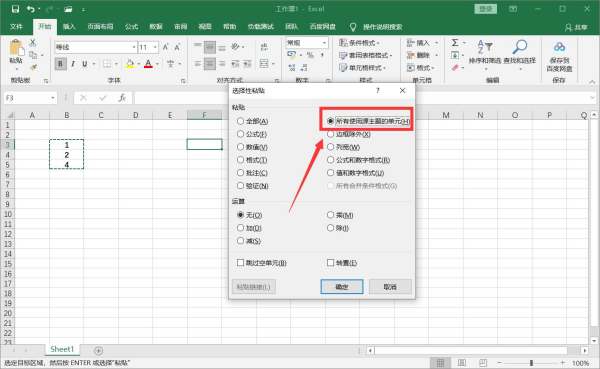Click the Format Painter brush icon
The height and width of the screenshot is (369, 600).
tap(34, 67)
